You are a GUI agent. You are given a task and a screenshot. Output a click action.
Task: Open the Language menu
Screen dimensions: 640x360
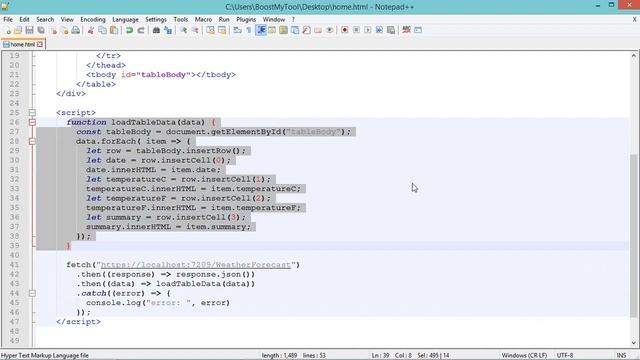[x=125, y=19]
